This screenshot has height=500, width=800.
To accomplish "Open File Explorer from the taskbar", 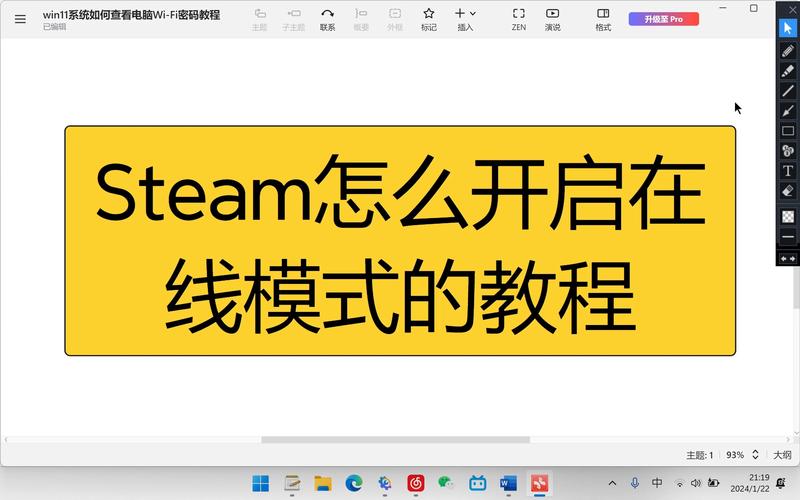I will pos(323,483).
